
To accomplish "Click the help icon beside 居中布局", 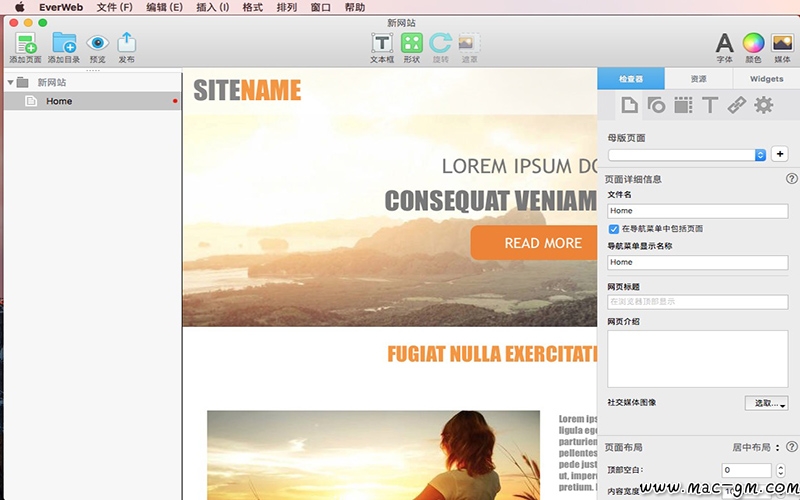I will pyautogui.click(x=791, y=447).
